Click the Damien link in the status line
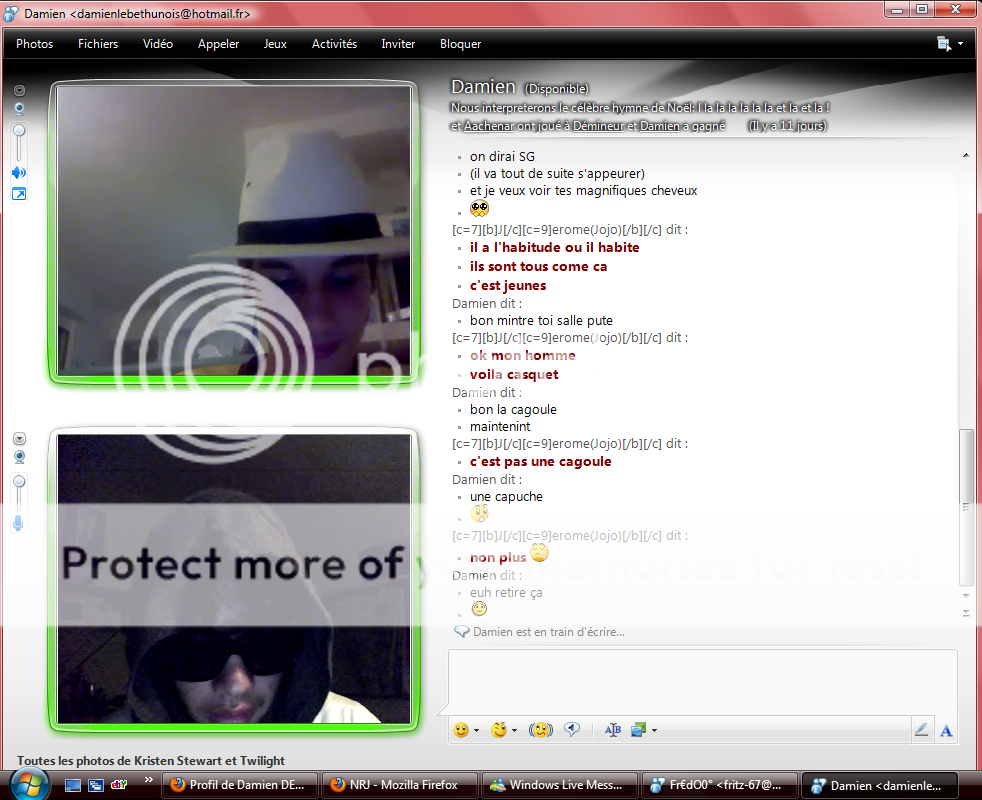Screen dimensions: 982x800 659,126
